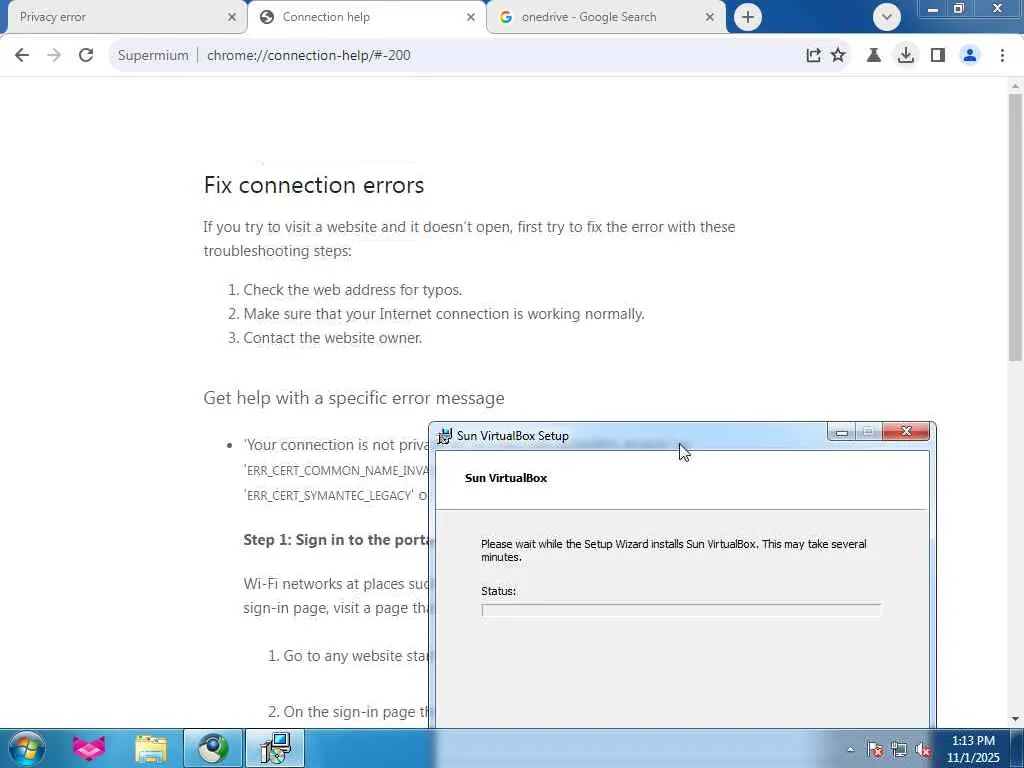This screenshot has height=768, width=1024.
Task: Open the browser downloads icon
Action: pos(905,55)
